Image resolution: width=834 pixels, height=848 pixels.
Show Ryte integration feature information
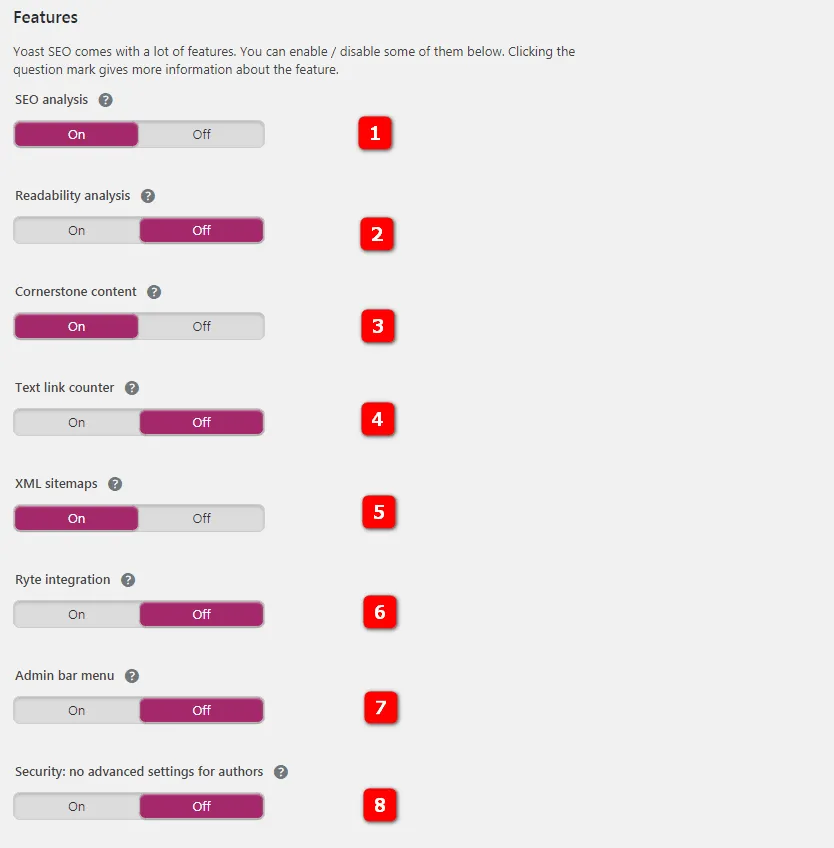click(x=127, y=579)
